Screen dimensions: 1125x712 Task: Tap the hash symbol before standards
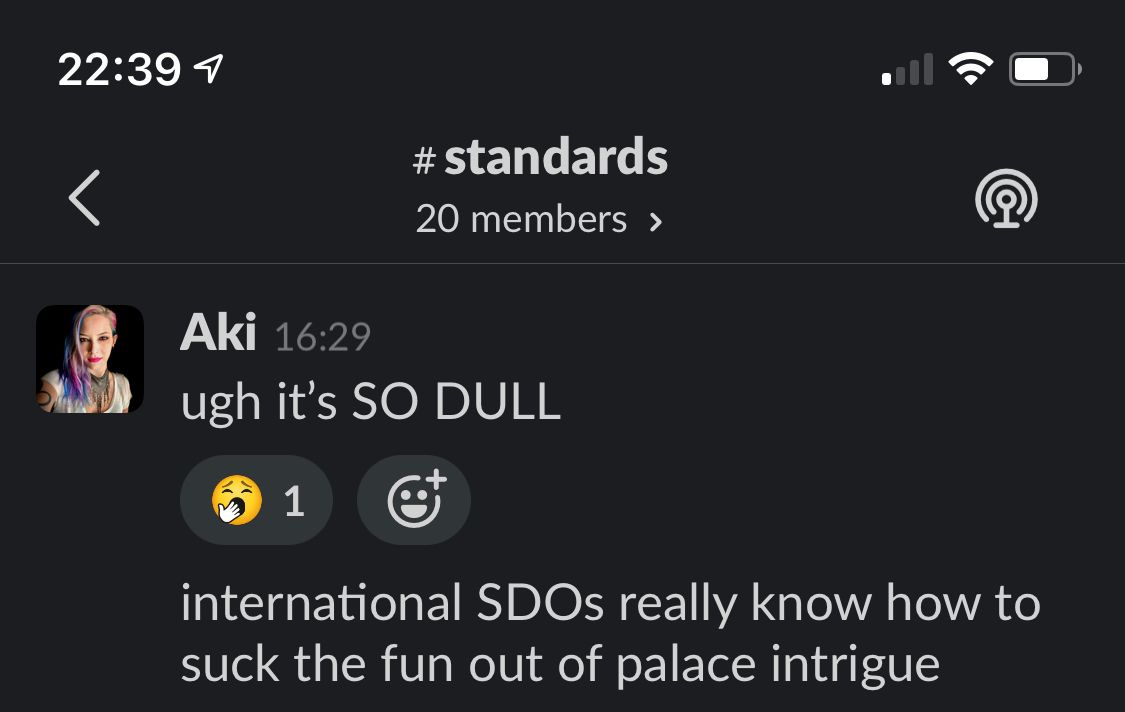coord(424,159)
